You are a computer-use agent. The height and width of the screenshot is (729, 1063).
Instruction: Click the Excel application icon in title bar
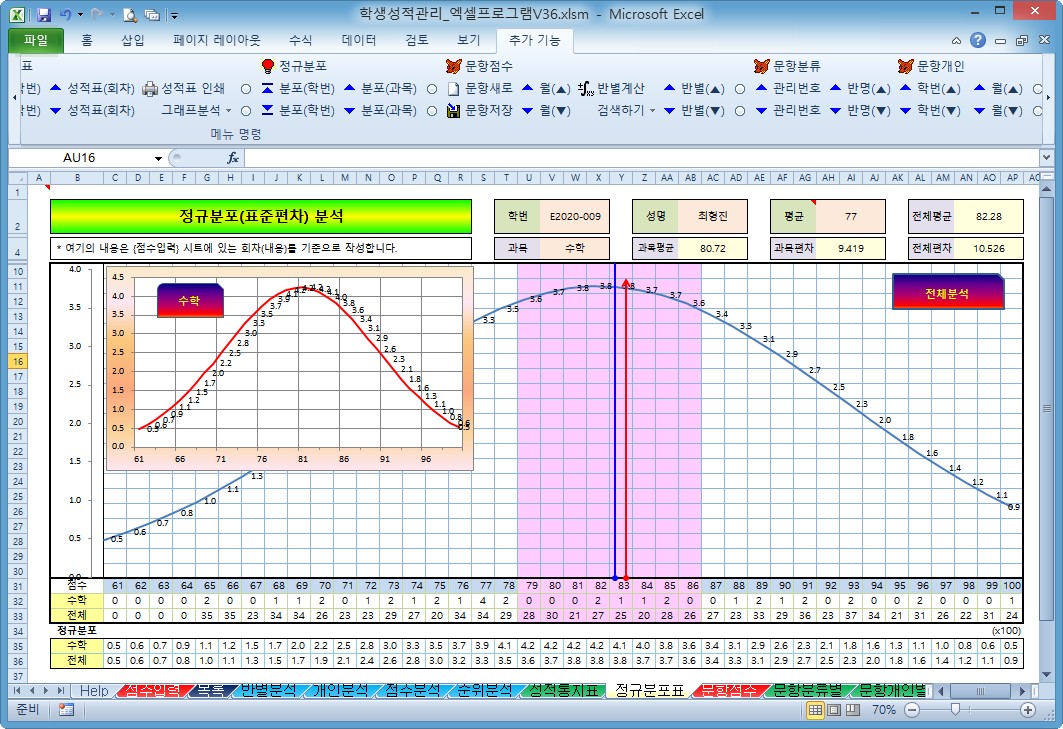(16, 14)
